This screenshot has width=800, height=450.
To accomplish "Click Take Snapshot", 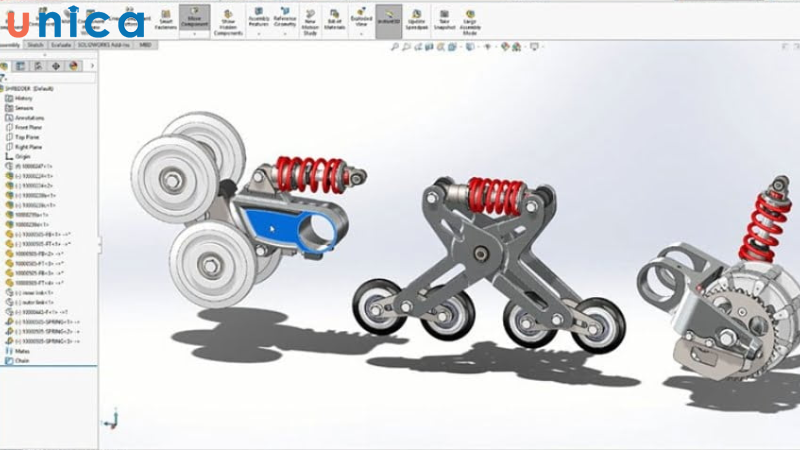I will 444,20.
